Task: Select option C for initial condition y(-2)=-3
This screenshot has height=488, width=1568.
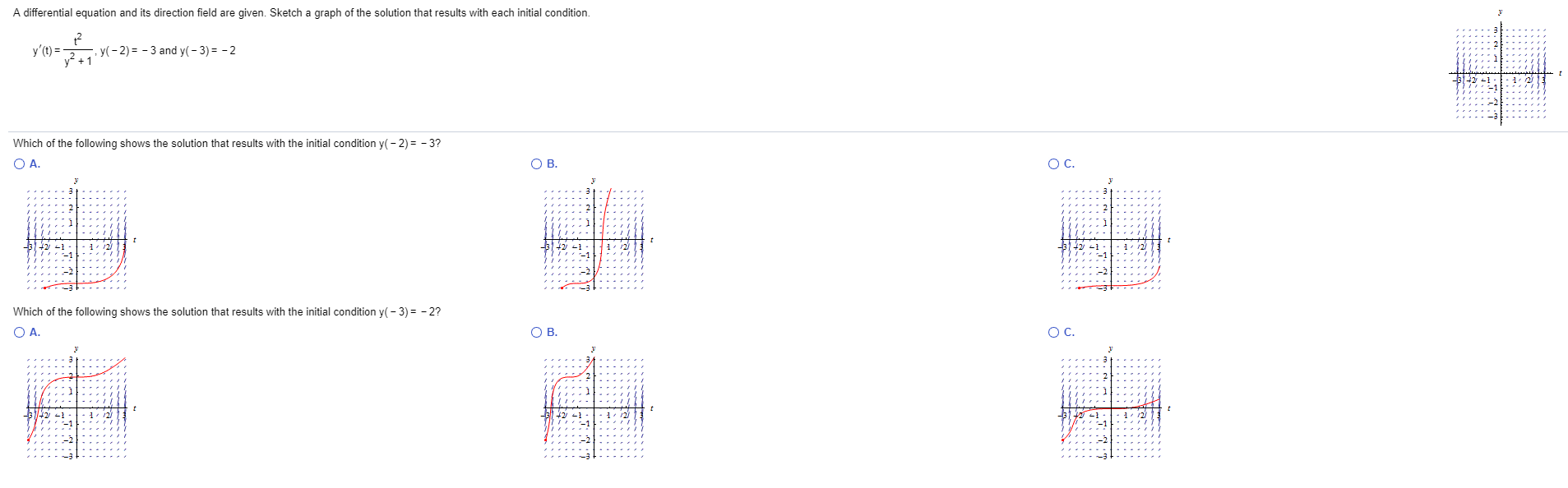Action: [1052, 163]
